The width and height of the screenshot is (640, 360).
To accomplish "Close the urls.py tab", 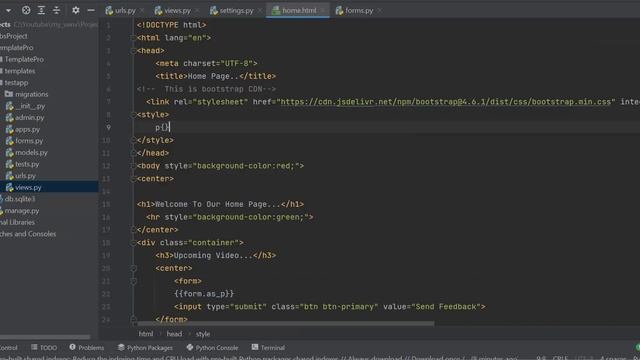I will (x=142, y=11).
